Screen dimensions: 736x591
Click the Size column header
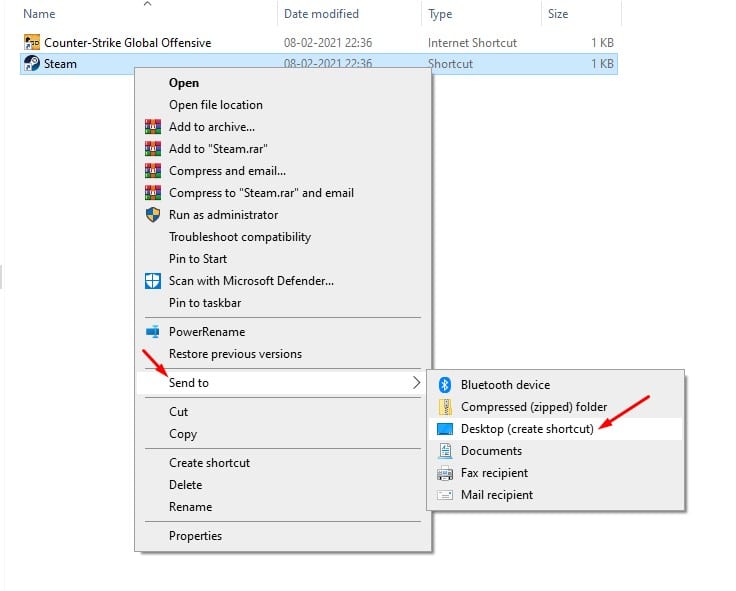(x=558, y=14)
